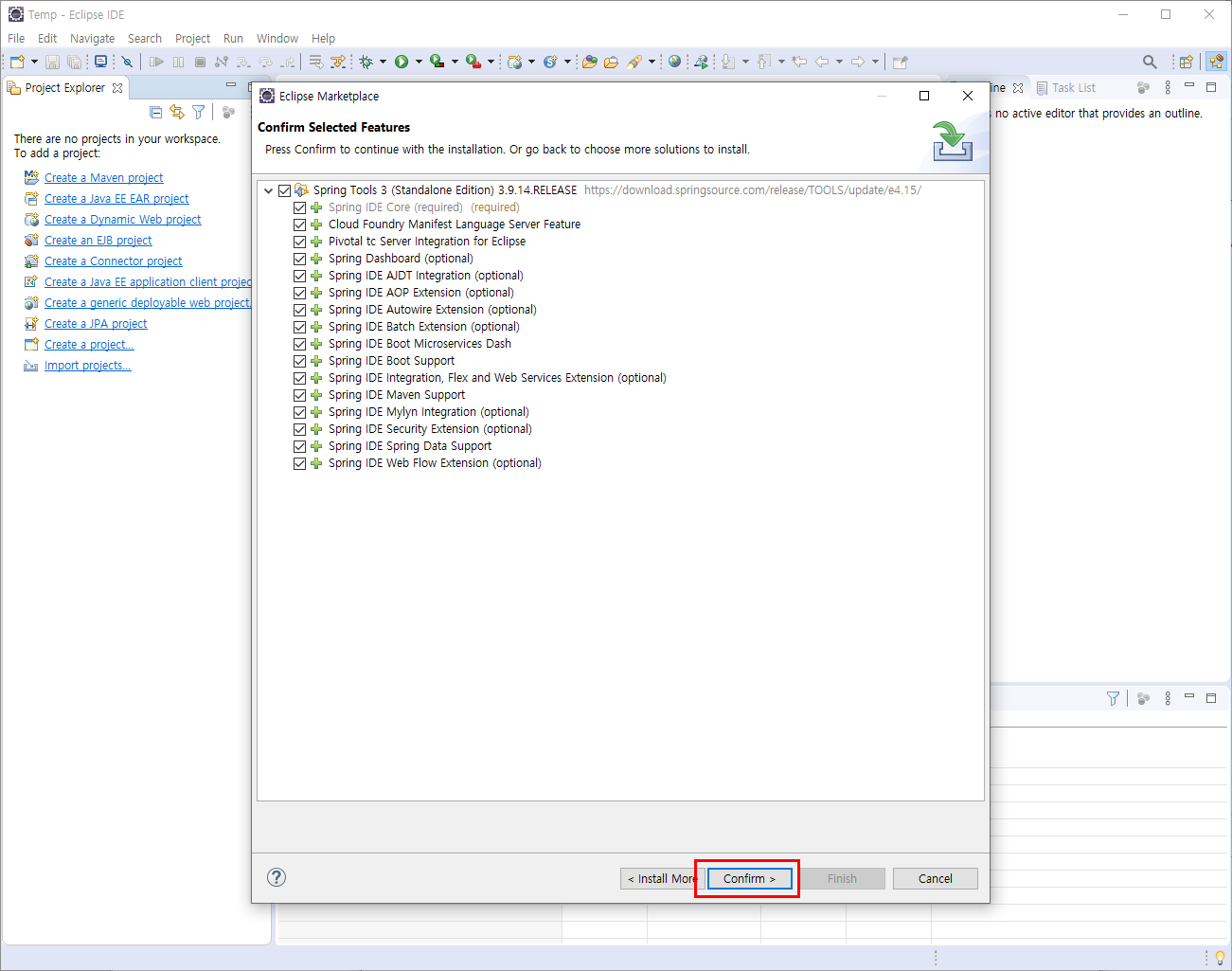Image resolution: width=1232 pixels, height=971 pixels.
Task: Open the View Menu in Outline panel
Action: coord(1168,87)
